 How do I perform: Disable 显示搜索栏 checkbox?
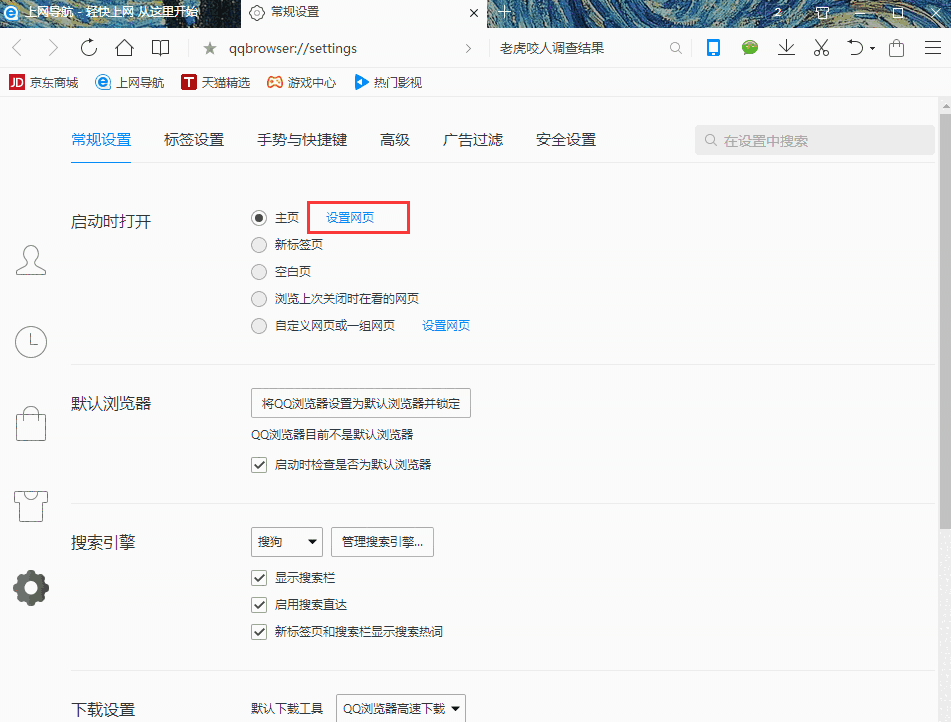(x=259, y=577)
